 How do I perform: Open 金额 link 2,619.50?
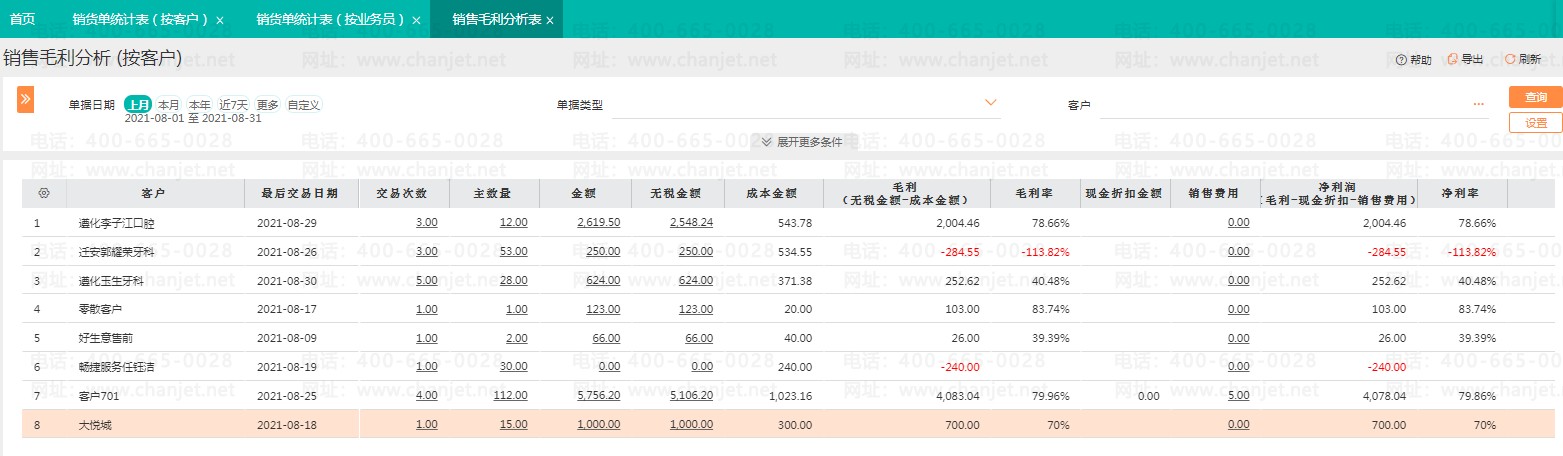598,222
